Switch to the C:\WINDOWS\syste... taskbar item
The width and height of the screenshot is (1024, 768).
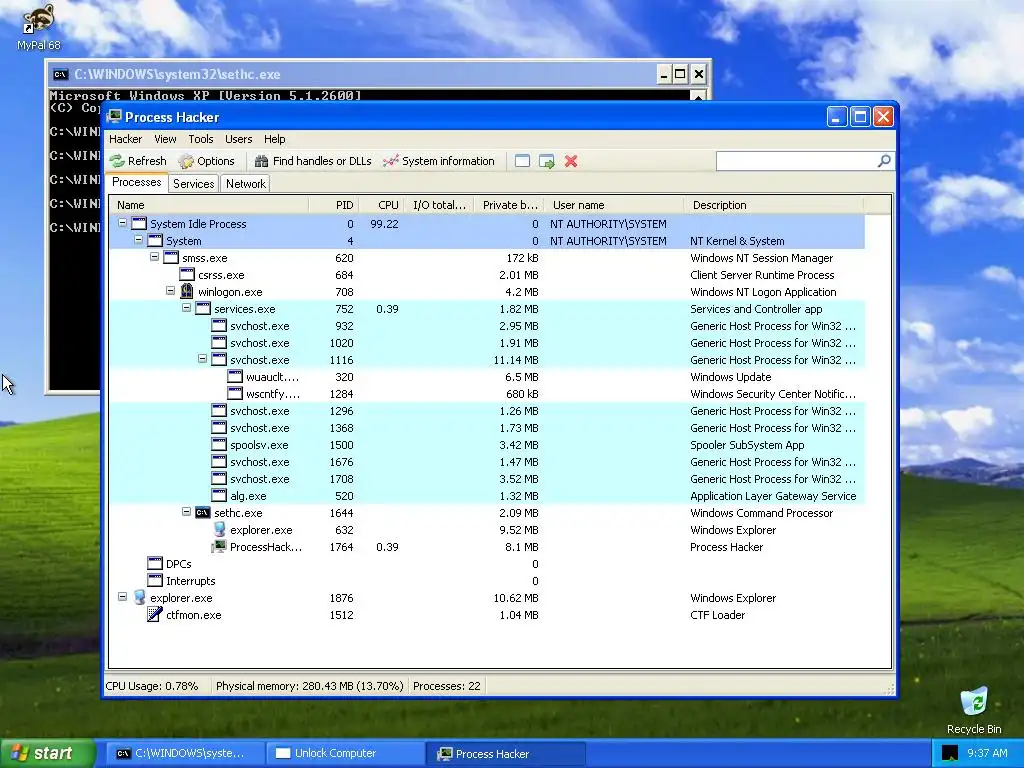coord(185,754)
